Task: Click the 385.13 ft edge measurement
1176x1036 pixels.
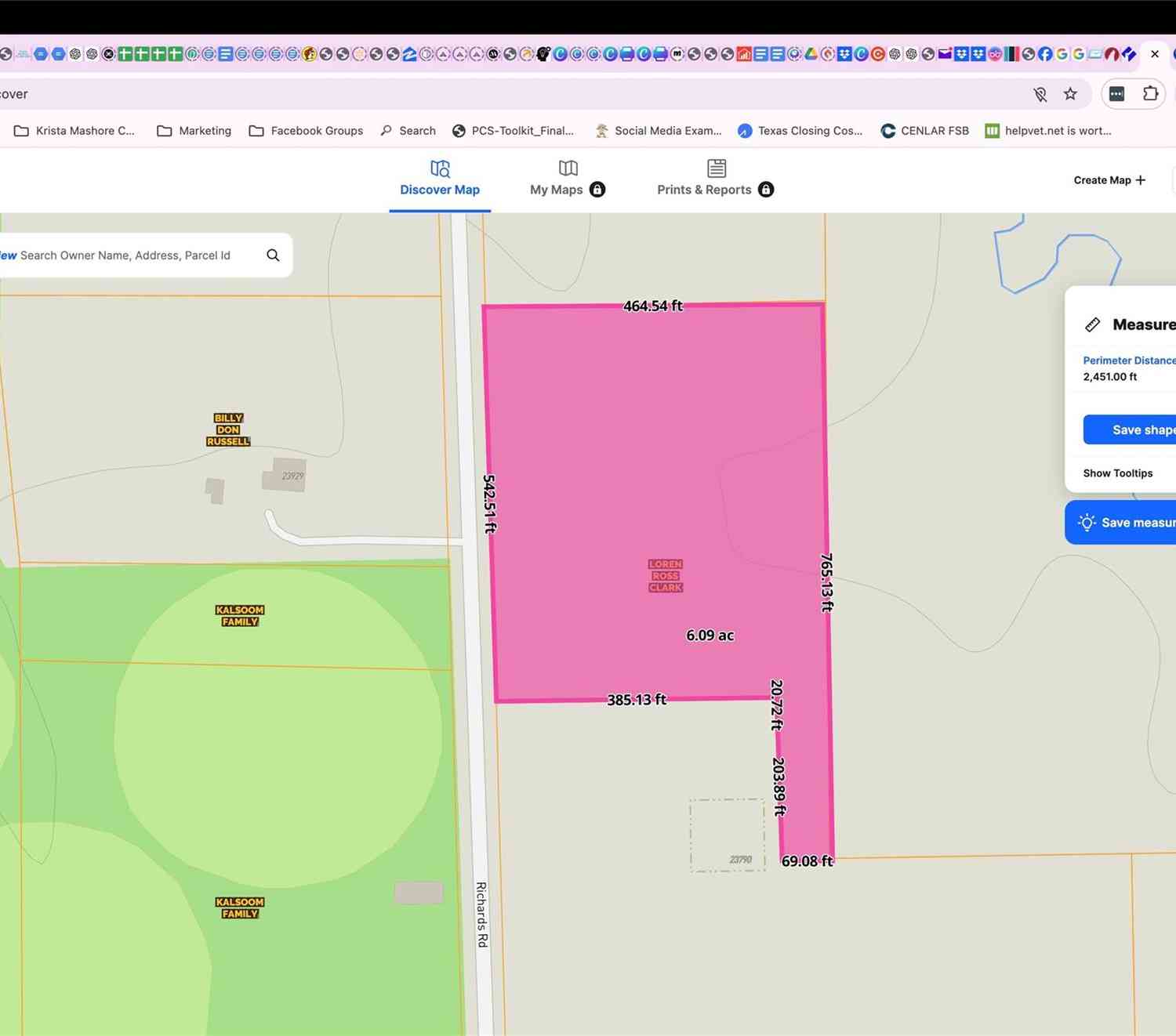Action: tap(637, 700)
